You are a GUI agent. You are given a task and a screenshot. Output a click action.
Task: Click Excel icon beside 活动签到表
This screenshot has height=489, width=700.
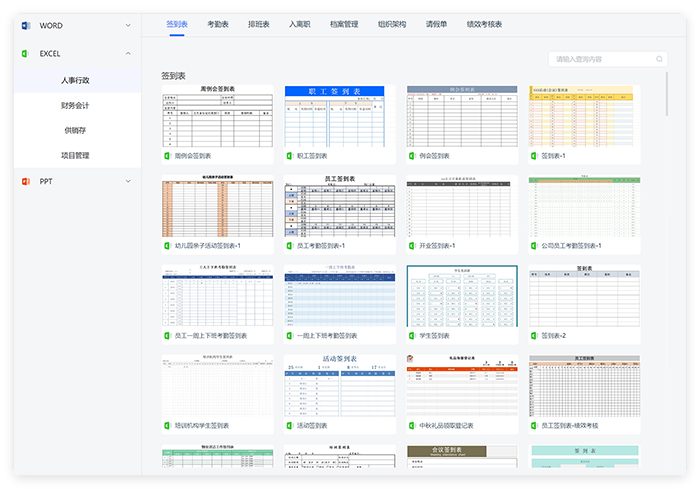tap(290, 425)
